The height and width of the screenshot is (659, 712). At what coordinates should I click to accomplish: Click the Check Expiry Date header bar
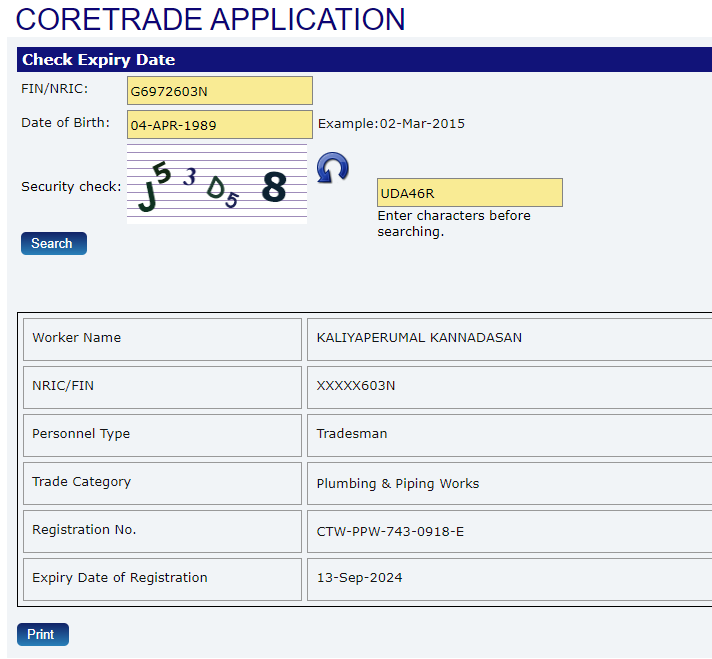362,60
